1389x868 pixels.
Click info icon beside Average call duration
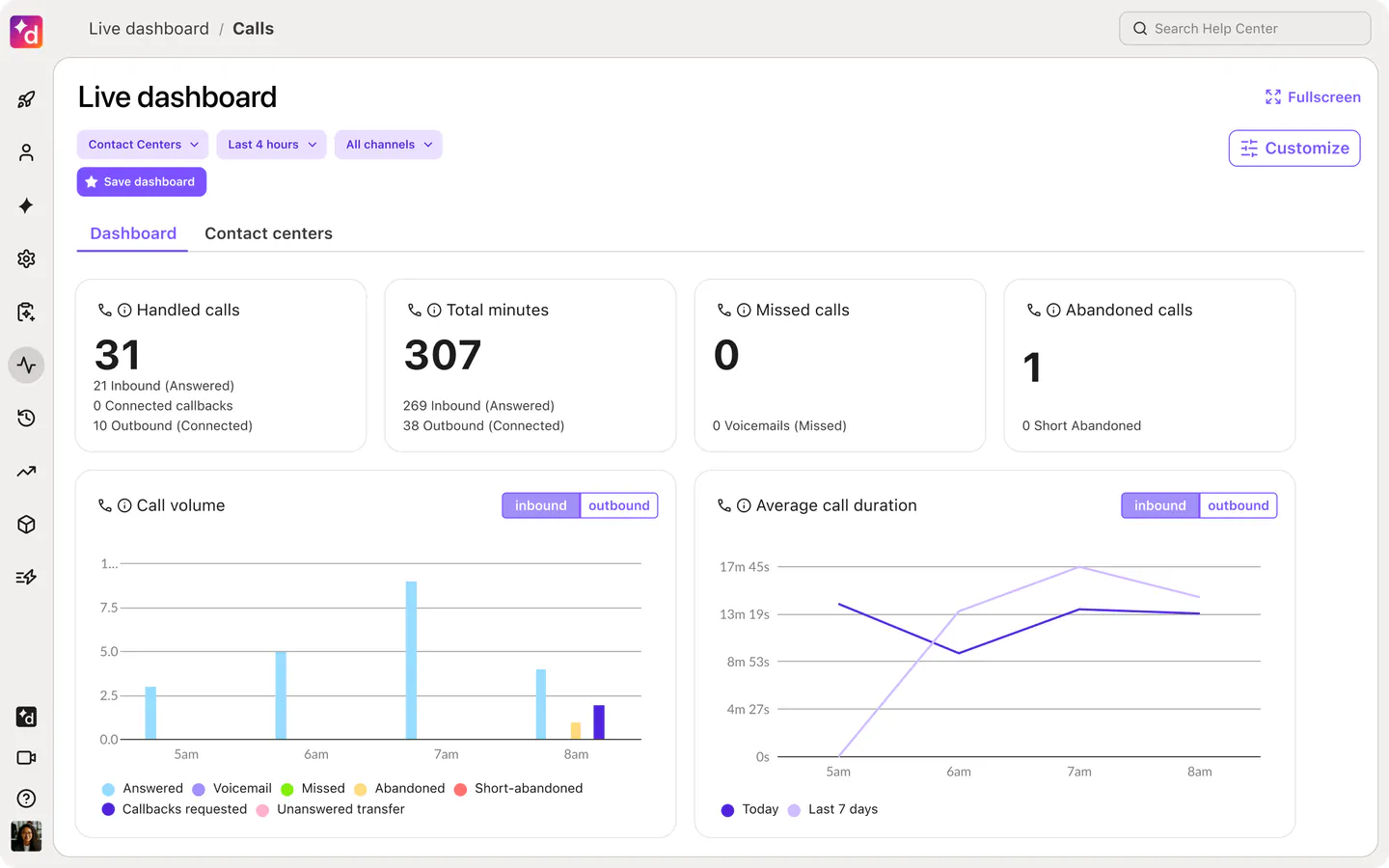(x=744, y=505)
